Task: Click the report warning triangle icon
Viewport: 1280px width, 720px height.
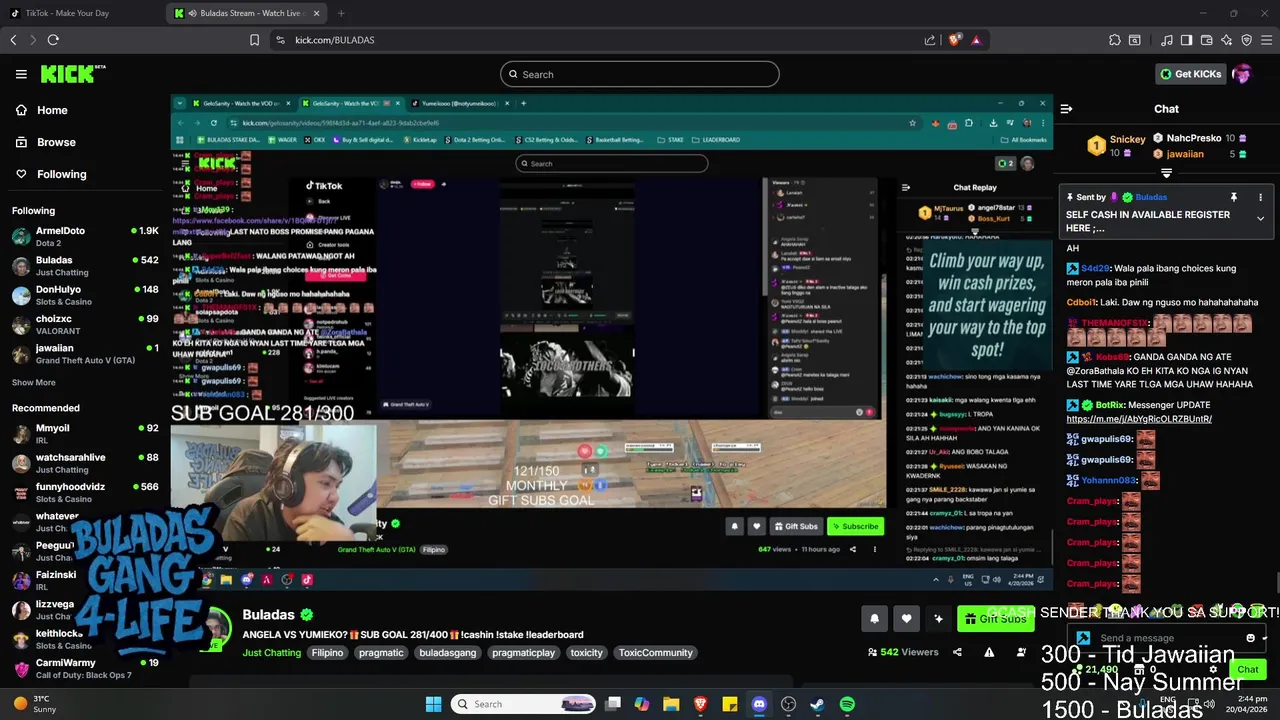Action: [989, 652]
